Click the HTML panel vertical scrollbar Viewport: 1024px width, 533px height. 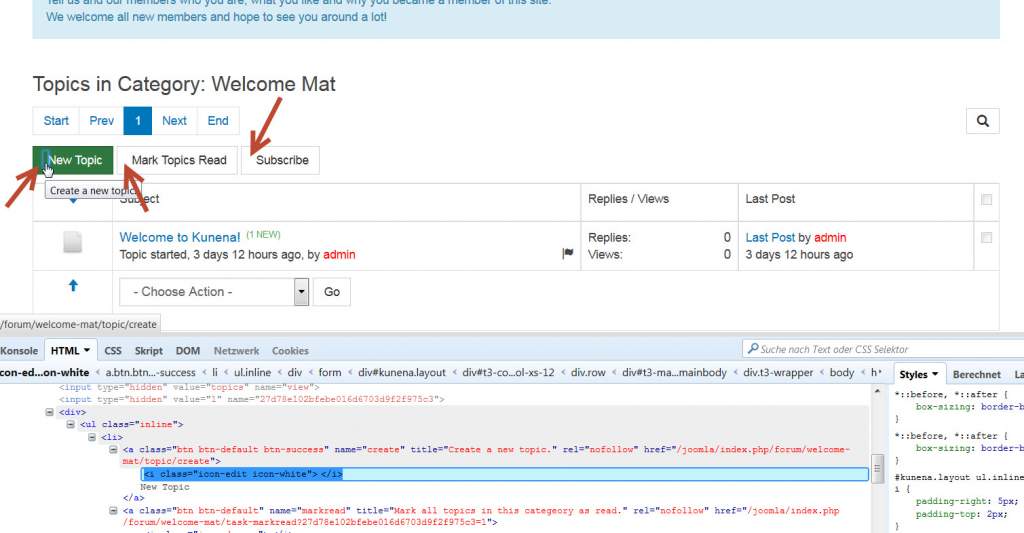(x=878, y=457)
